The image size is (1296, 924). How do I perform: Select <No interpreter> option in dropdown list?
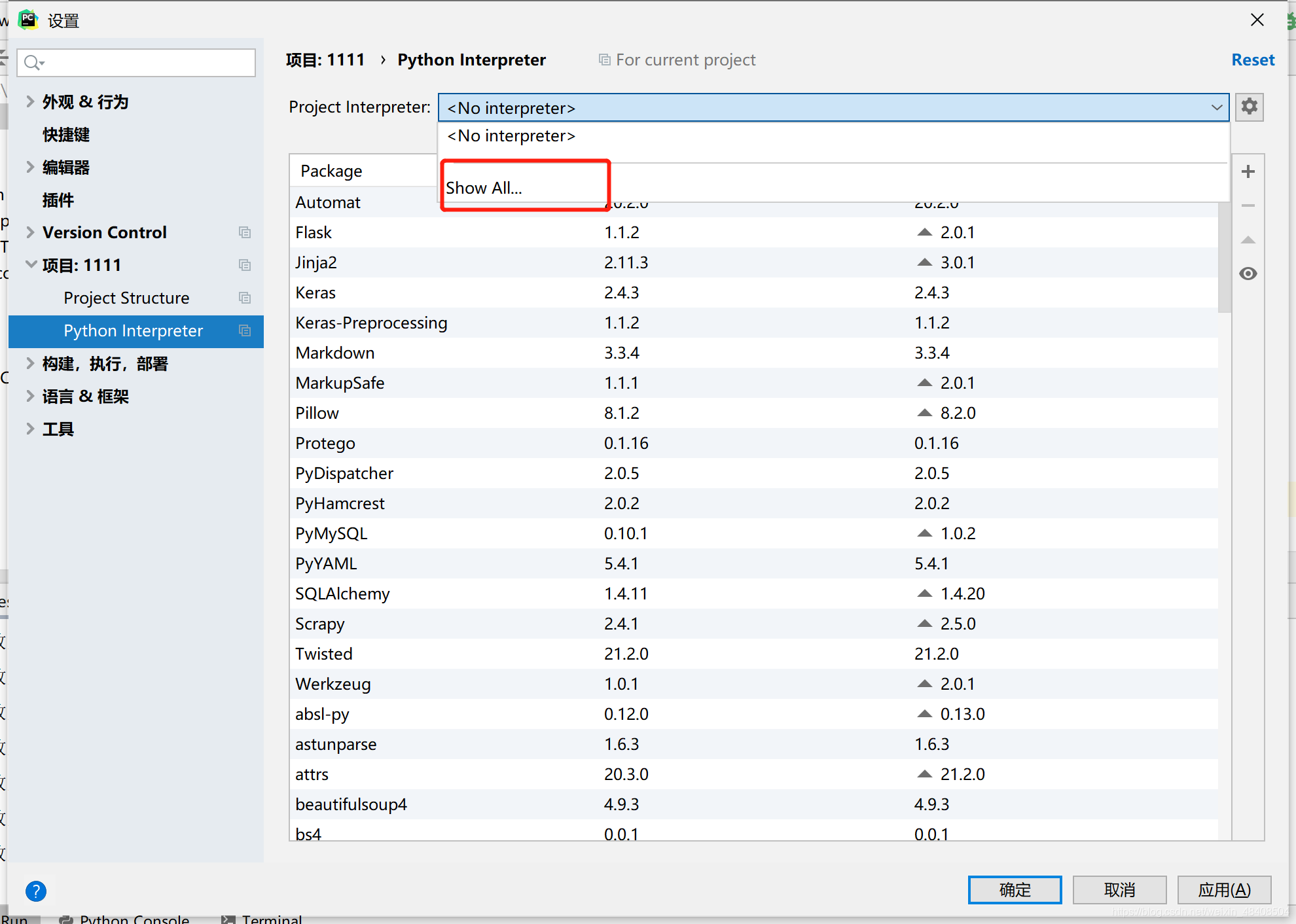(x=511, y=136)
